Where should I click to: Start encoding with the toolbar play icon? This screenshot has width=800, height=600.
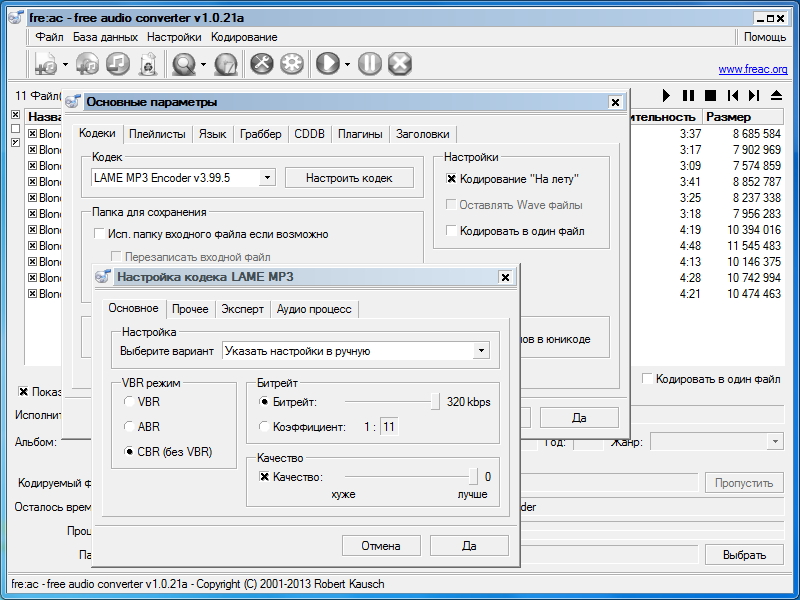coord(328,64)
